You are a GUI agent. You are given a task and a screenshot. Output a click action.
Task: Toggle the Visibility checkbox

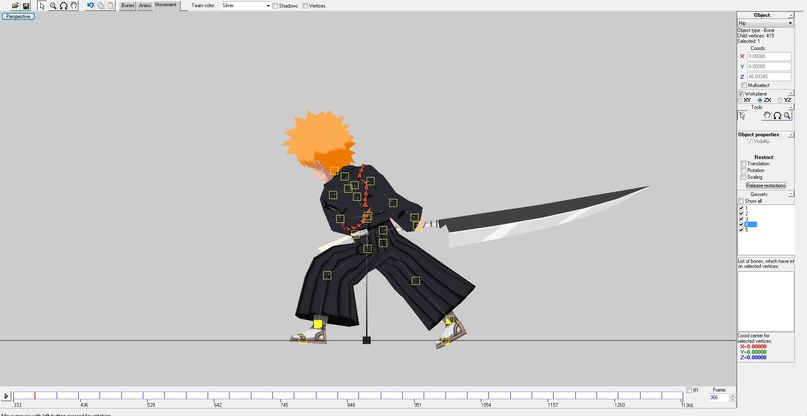click(750, 141)
